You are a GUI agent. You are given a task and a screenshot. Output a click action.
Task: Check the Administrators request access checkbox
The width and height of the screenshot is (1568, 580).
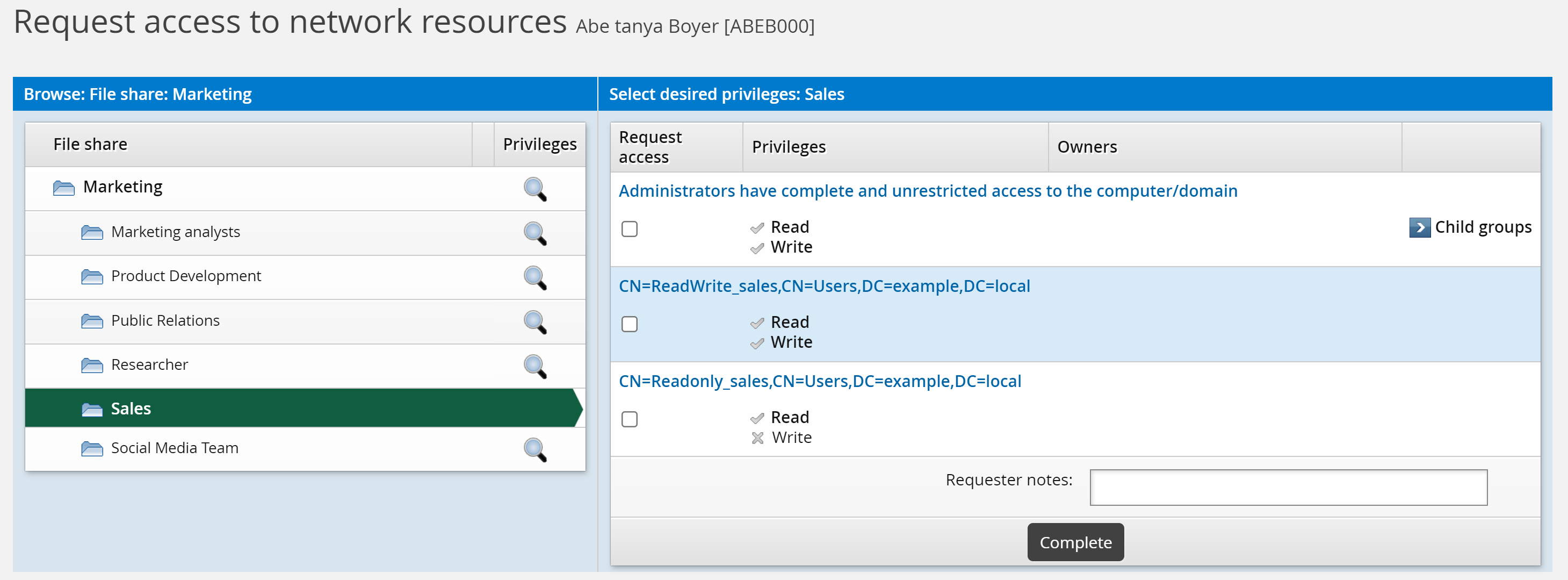pos(630,229)
